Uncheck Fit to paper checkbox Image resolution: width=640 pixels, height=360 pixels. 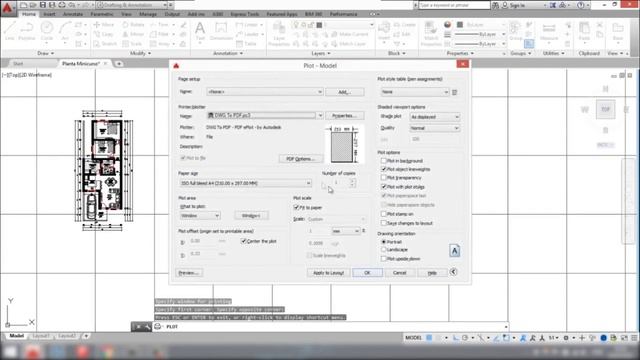pos(296,207)
